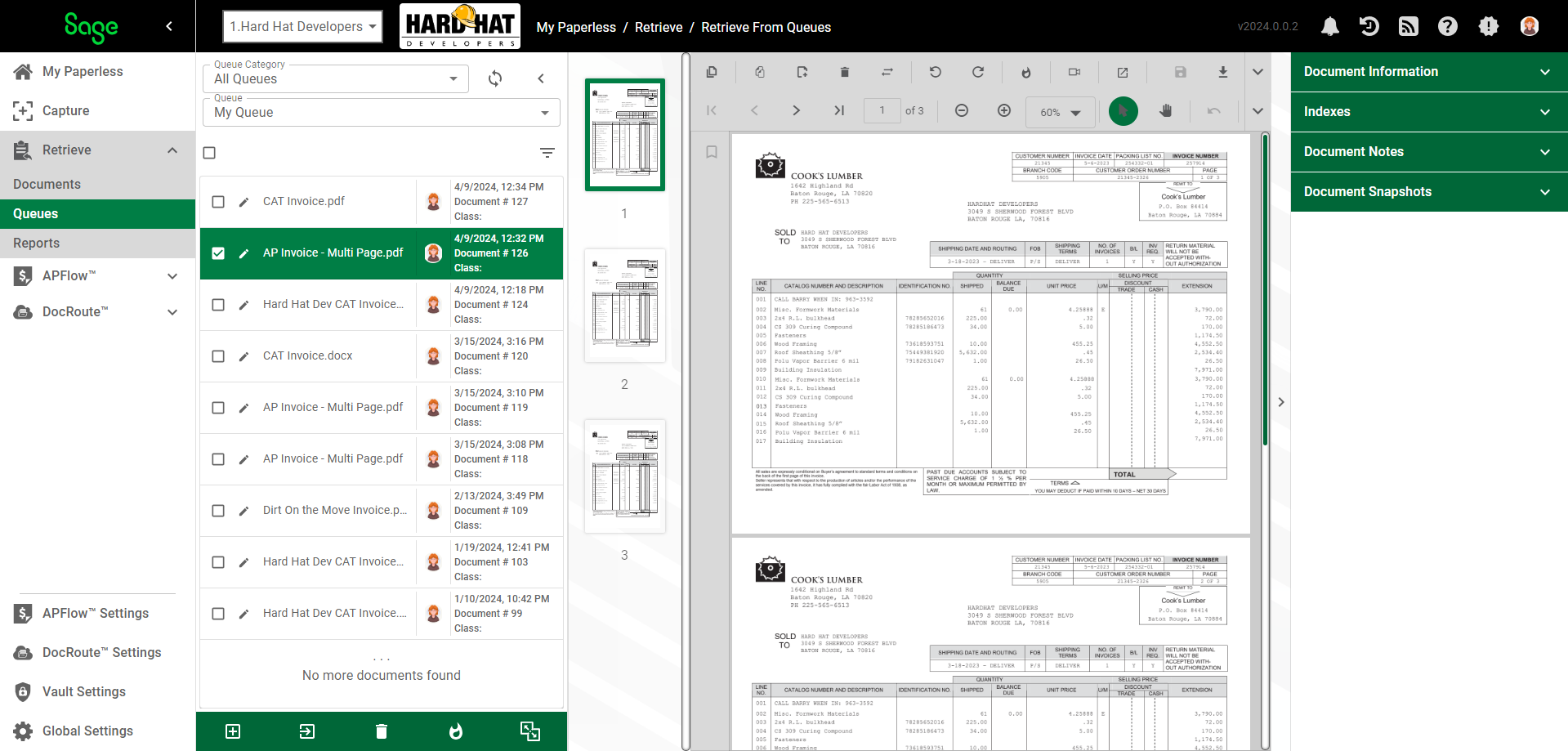Open the history clock icon

click(1369, 27)
